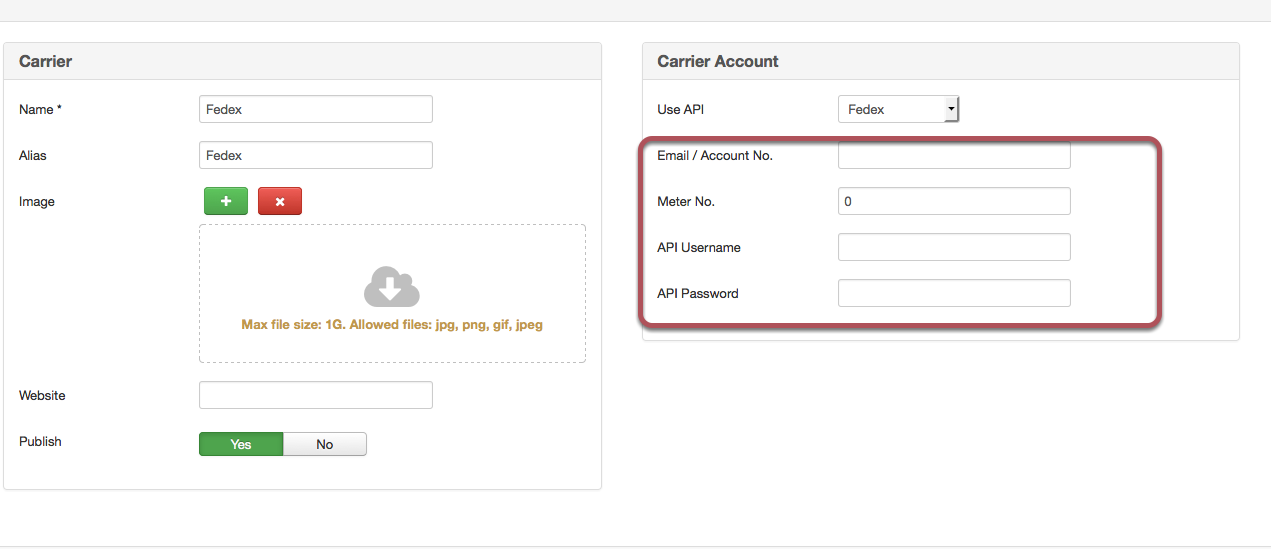Click the API Password input field
Screen dimensions: 1271x559
(x=954, y=293)
